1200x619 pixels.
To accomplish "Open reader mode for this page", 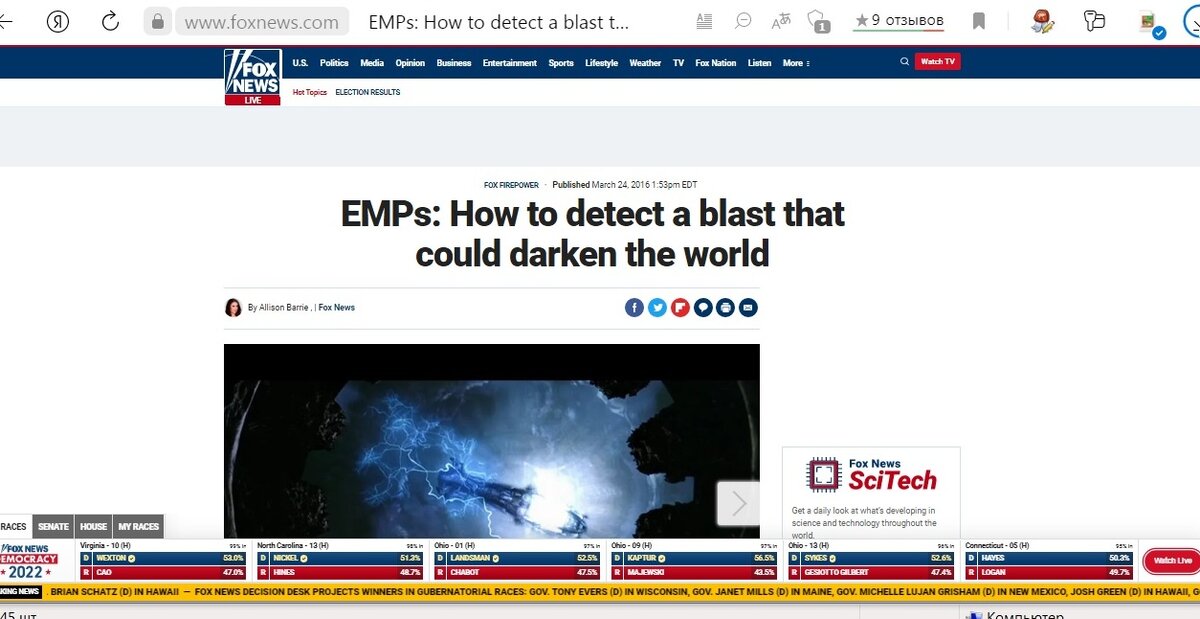I will pyautogui.click(x=704, y=21).
